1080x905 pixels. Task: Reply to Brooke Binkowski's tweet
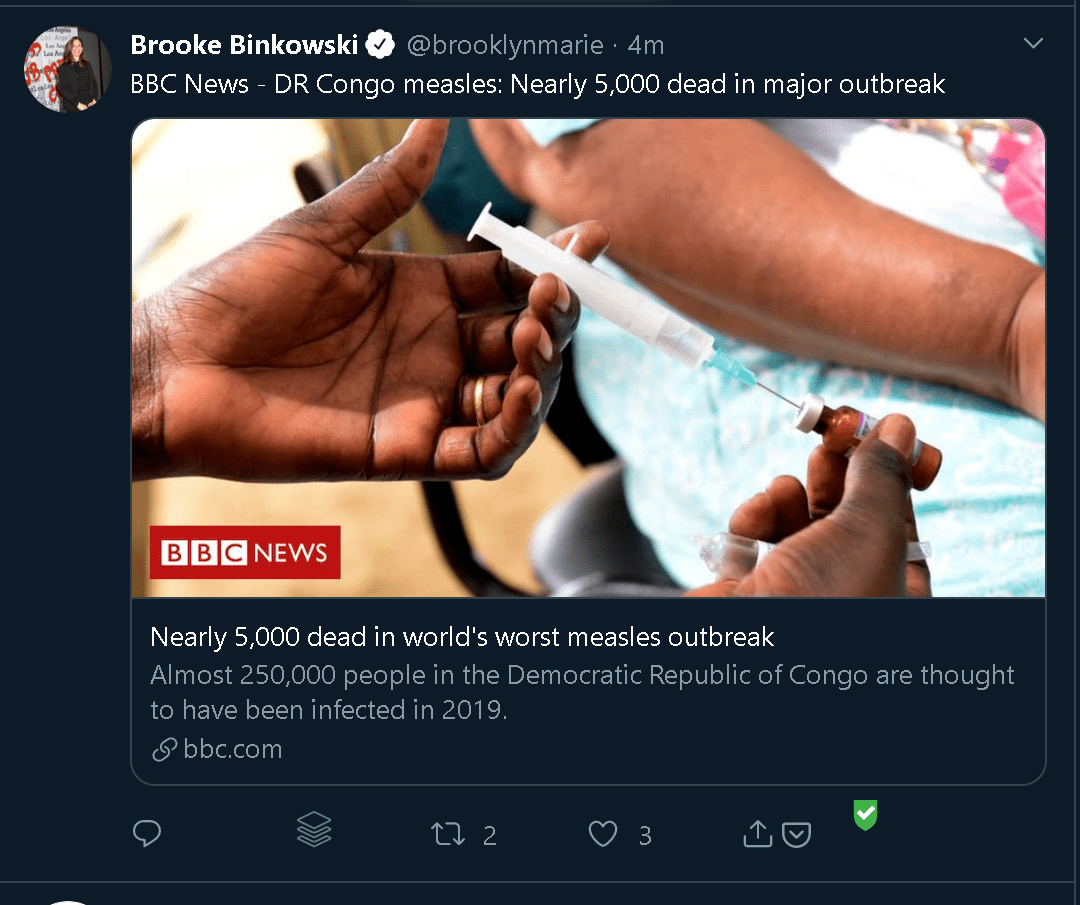pos(147,833)
